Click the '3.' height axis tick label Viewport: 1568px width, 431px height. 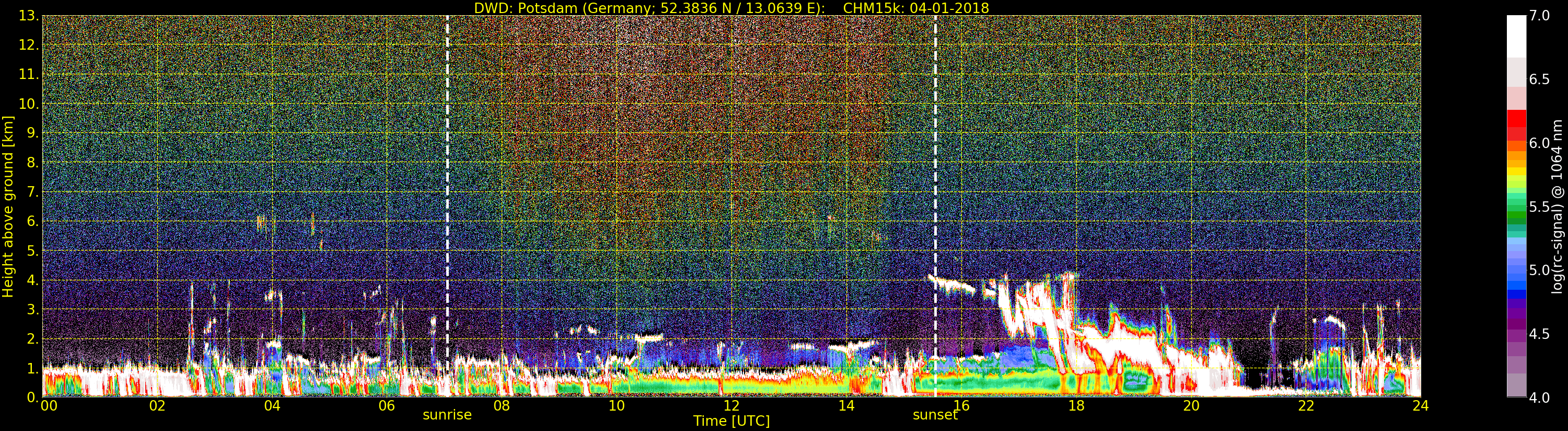(x=32, y=310)
